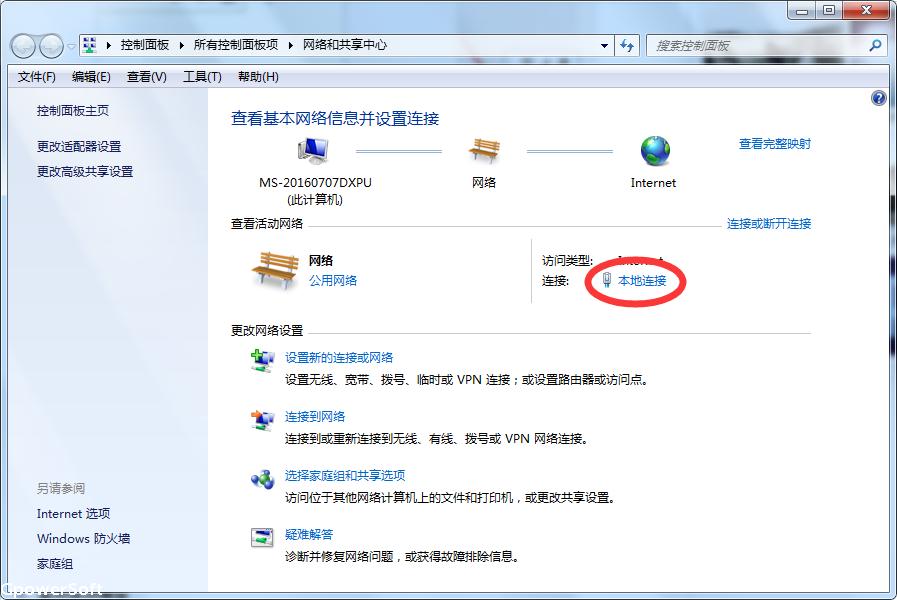Click the bench network icon in map
The width and height of the screenshot is (897, 600).
coord(484,151)
